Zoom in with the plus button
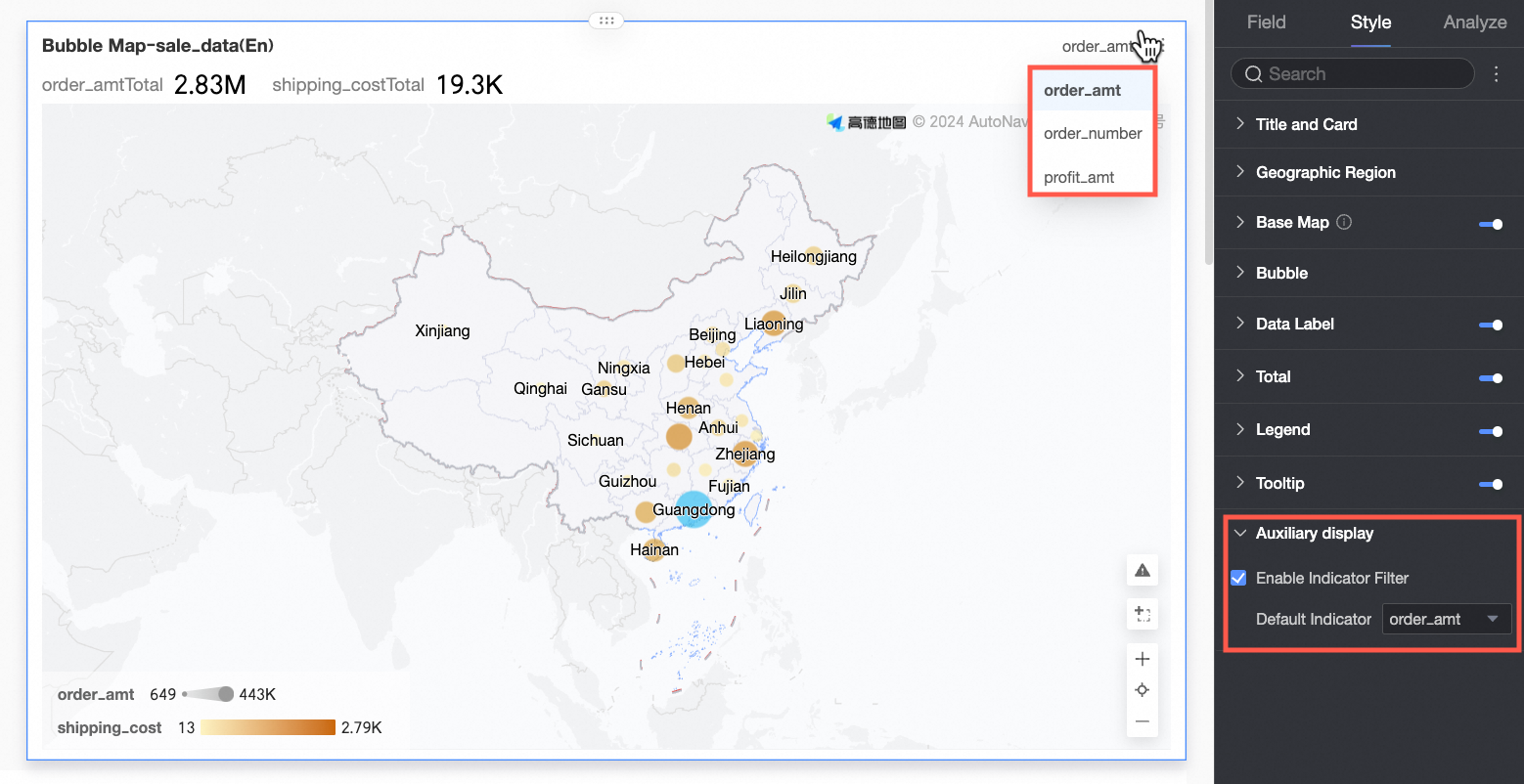Screen dimensions: 1524x784 point(1142,659)
